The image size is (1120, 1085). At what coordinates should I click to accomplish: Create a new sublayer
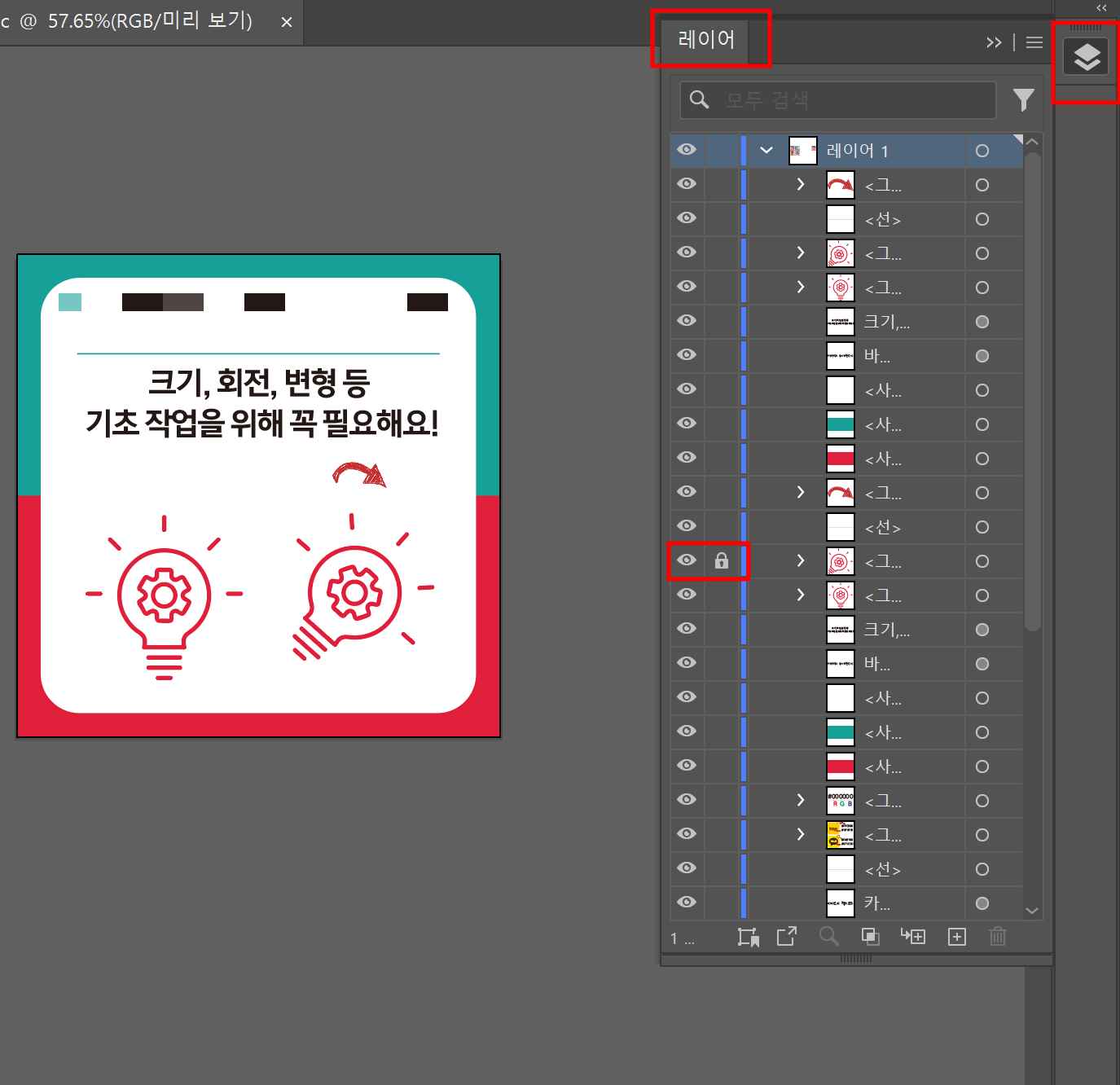pyautogui.click(x=913, y=937)
